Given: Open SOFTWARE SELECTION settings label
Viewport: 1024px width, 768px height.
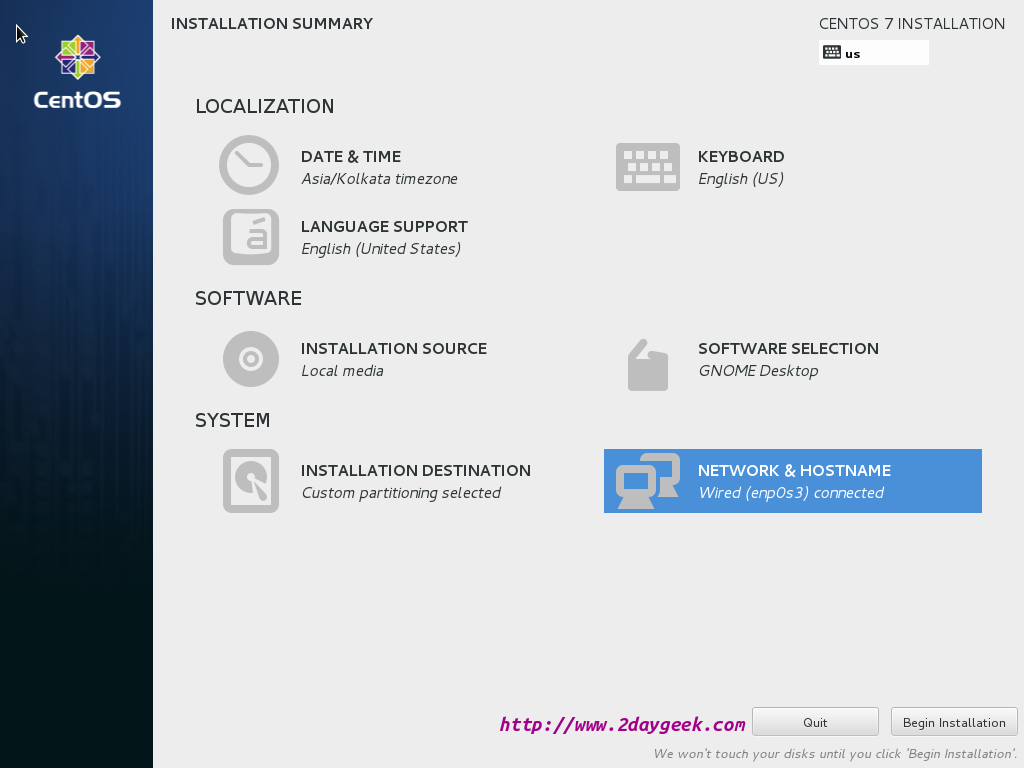Looking at the screenshot, I should coord(788,349).
